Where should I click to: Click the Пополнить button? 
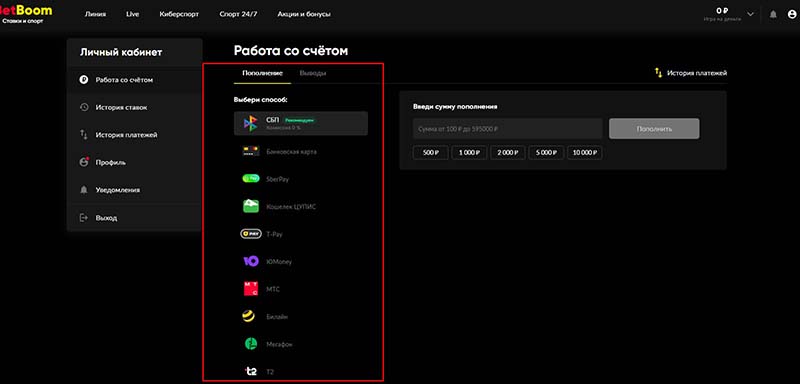[x=654, y=129]
